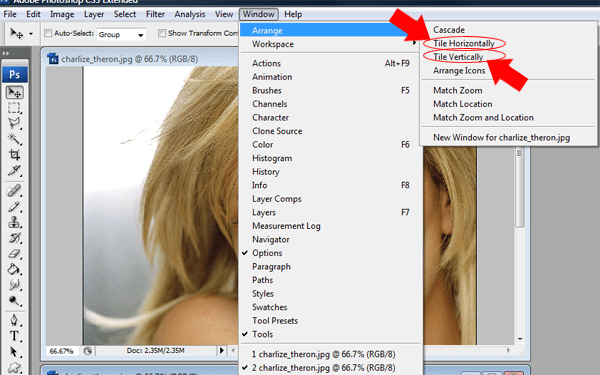Enable the Auto-Select checkbox
Image resolution: width=600 pixels, height=375 pixels.
click(x=48, y=33)
